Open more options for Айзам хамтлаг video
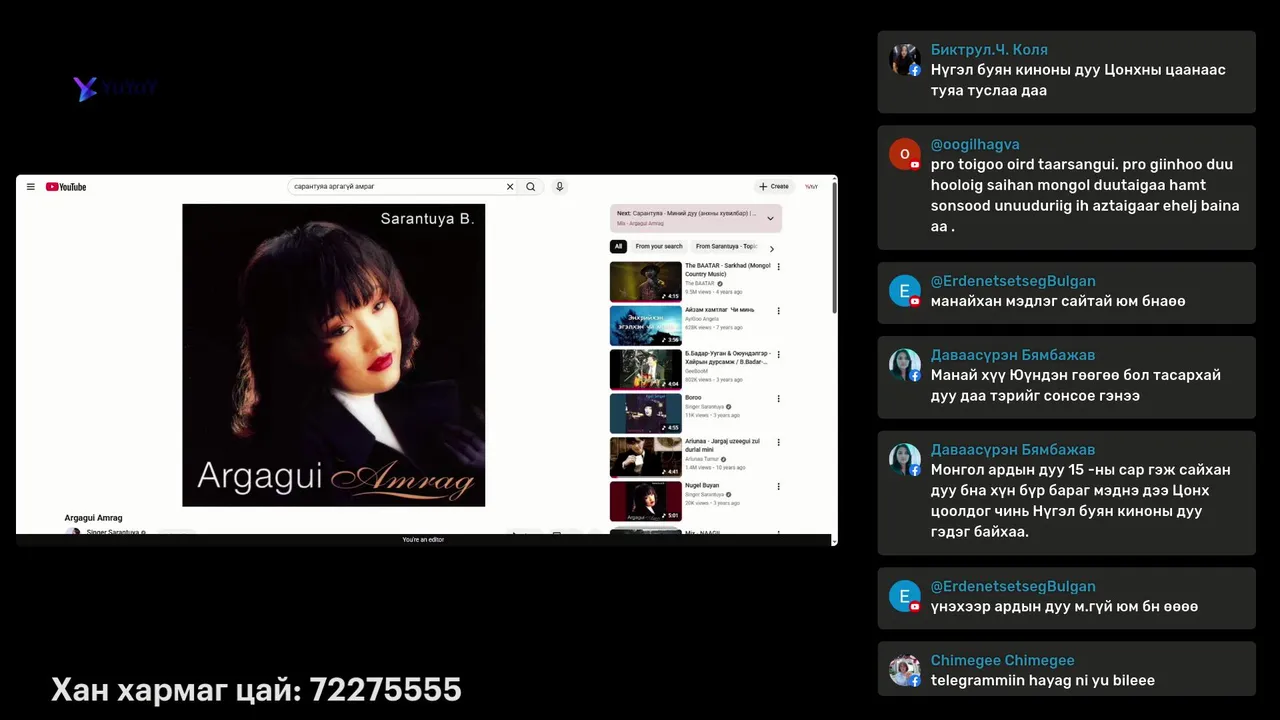This screenshot has width=1280, height=720. click(779, 311)
